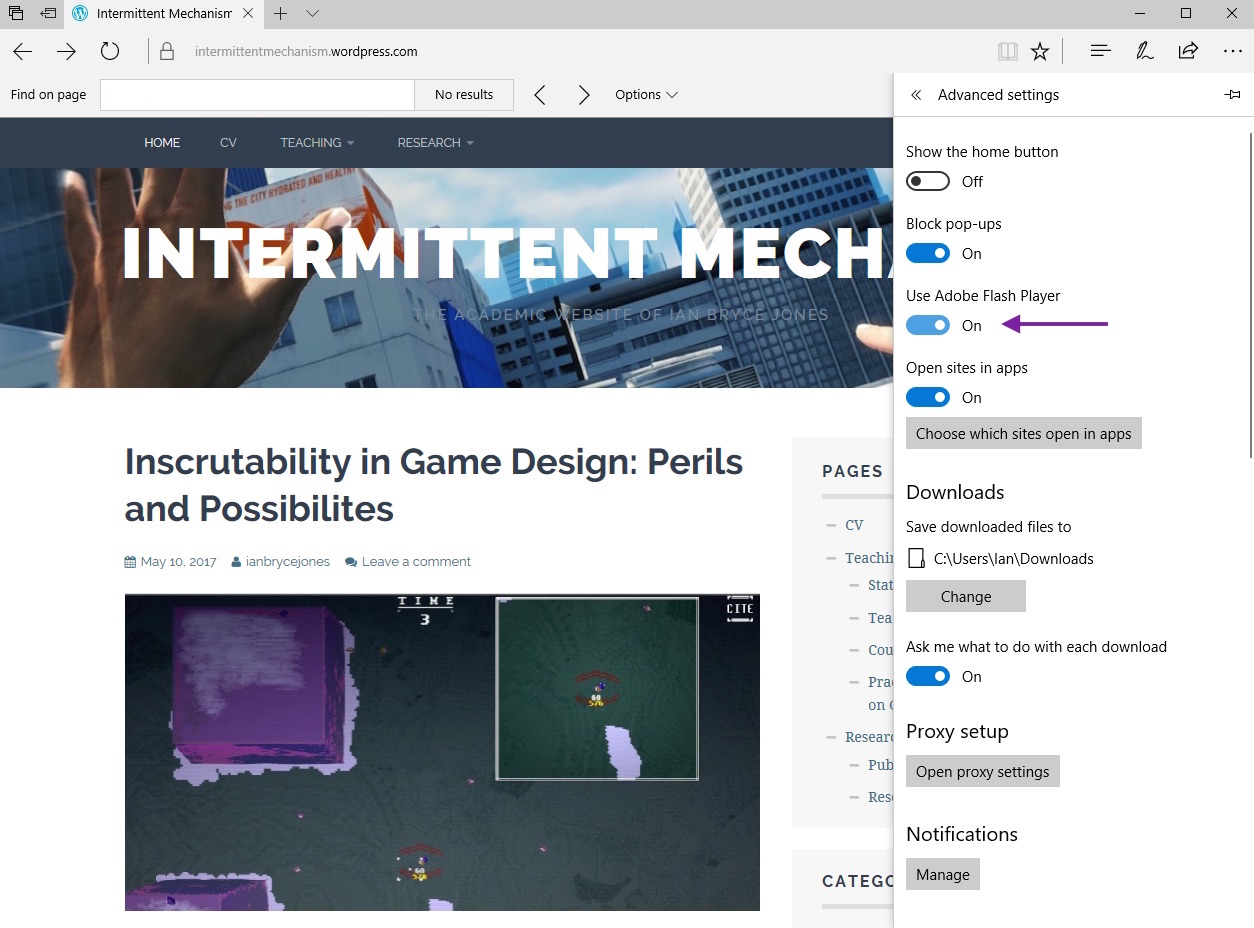Image resolution: width=1254 pixels, height=928 pixels.
Task: Turn on Show the home button
Action: [x=928, y=182]
